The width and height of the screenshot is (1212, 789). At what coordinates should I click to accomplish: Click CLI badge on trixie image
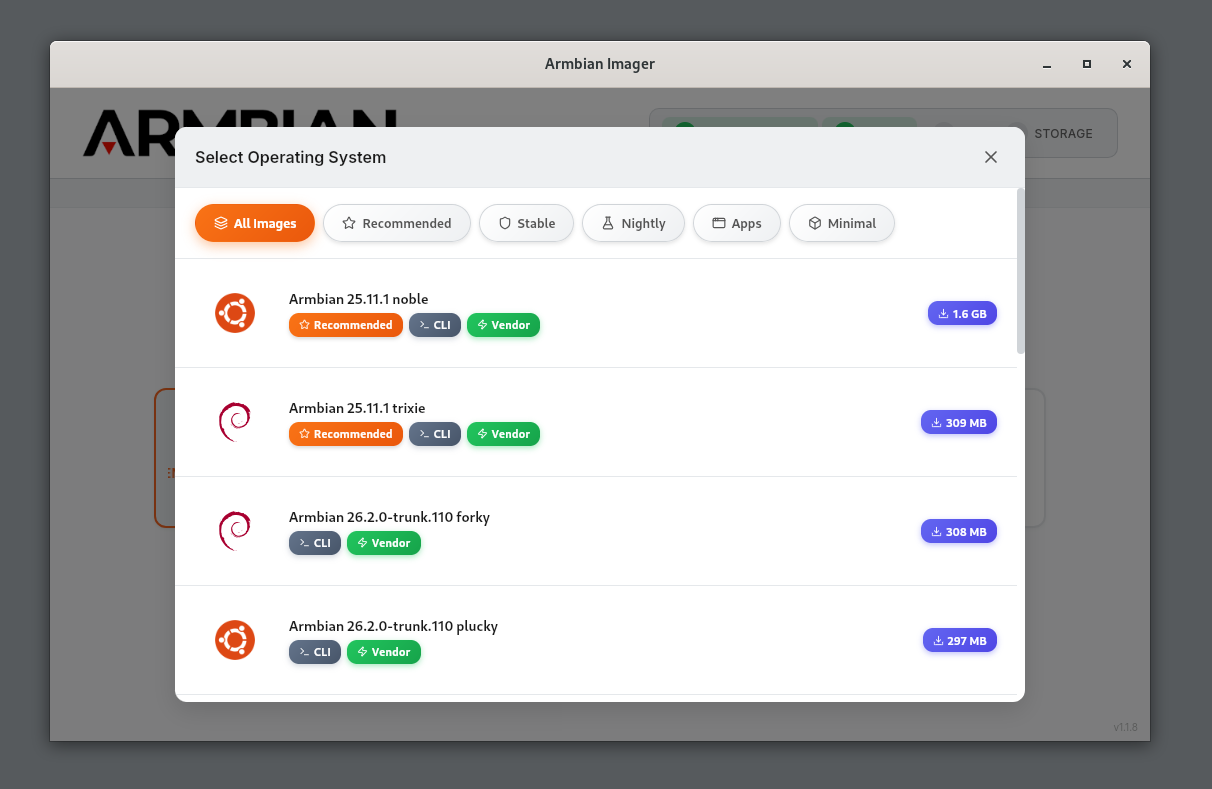pos(435,434)
